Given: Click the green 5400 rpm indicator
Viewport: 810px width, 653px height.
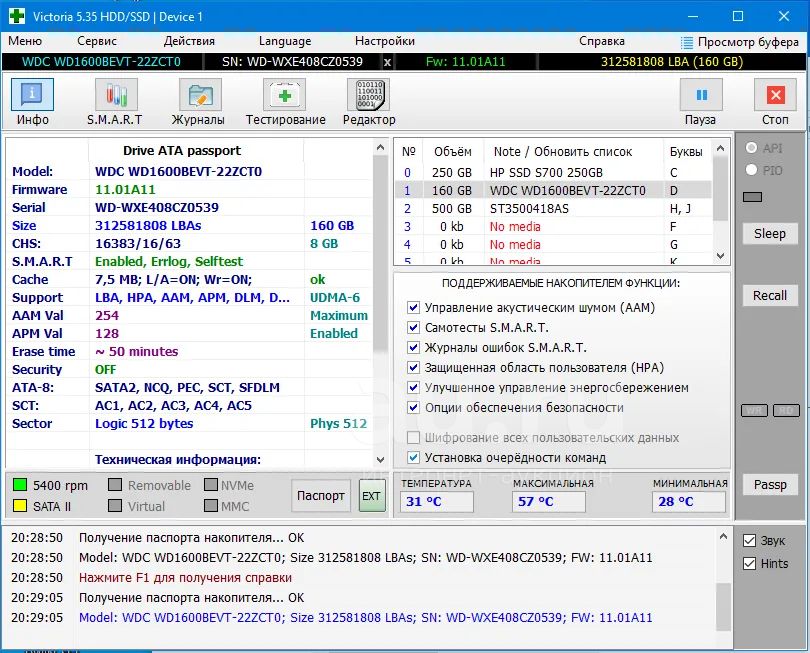Looking at the screenshot, I should [20, 485].
